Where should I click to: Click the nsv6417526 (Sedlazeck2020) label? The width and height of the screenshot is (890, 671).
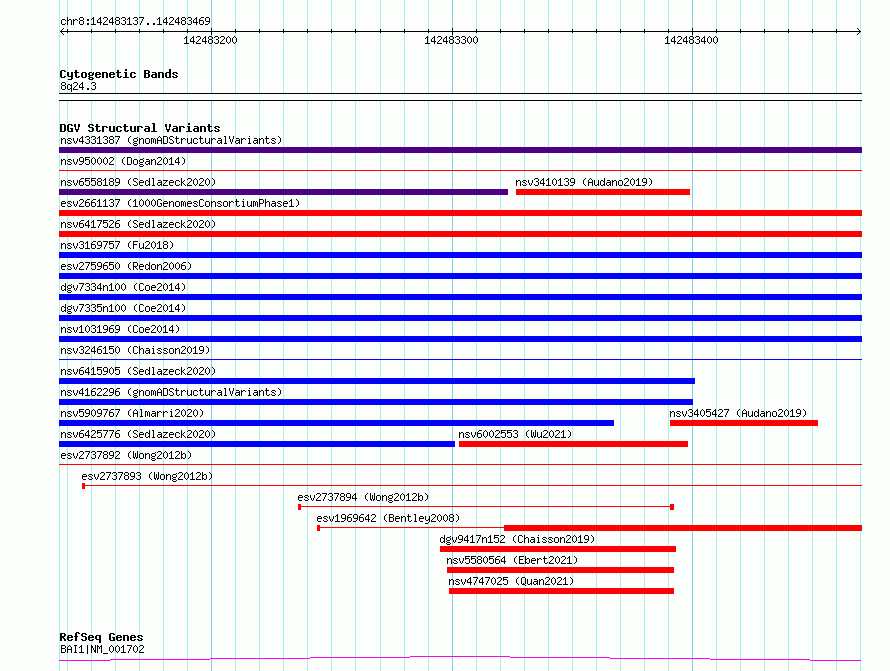pyautogui.click(x=138, y=224)
